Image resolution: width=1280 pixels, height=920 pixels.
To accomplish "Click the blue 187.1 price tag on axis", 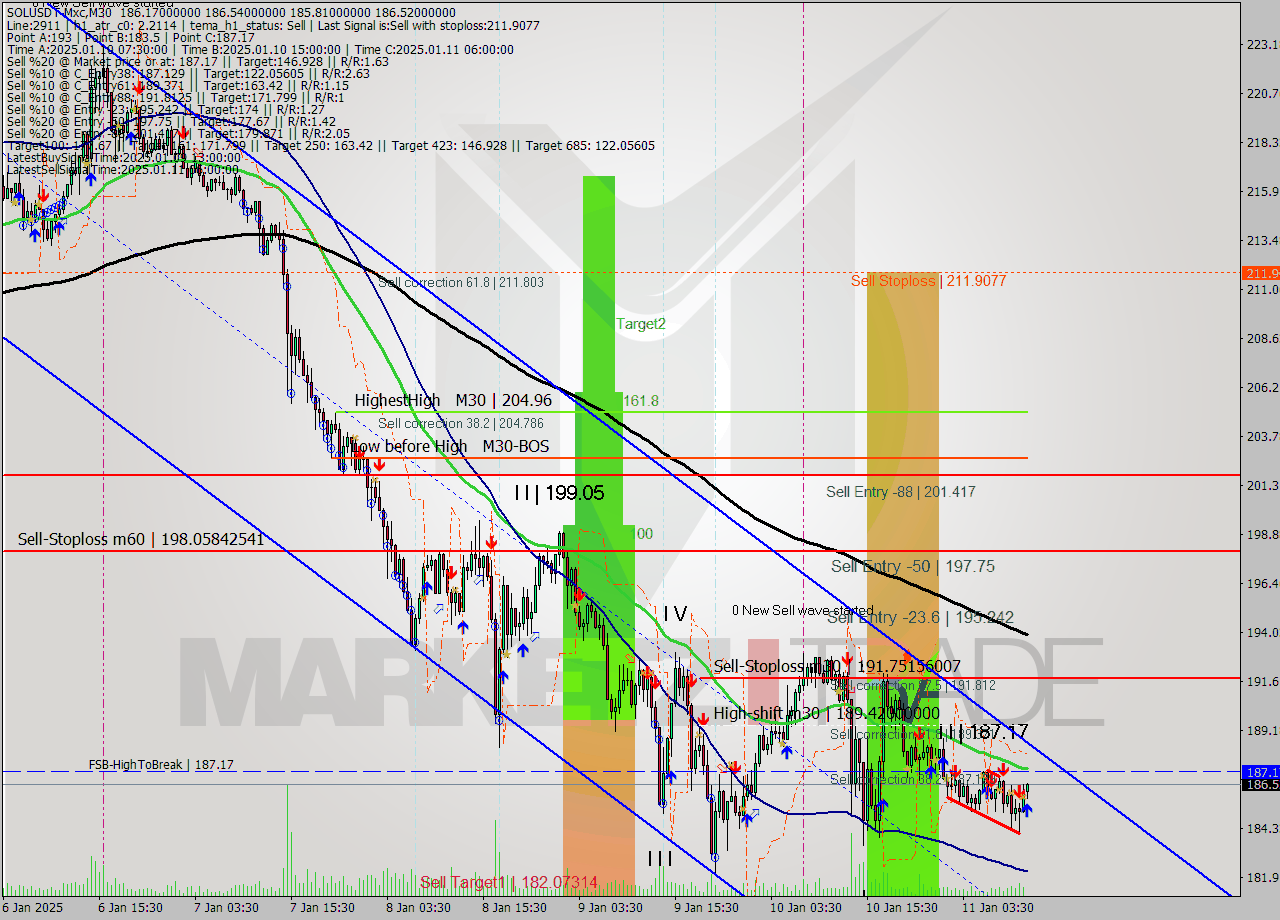I will (1259, 772).
